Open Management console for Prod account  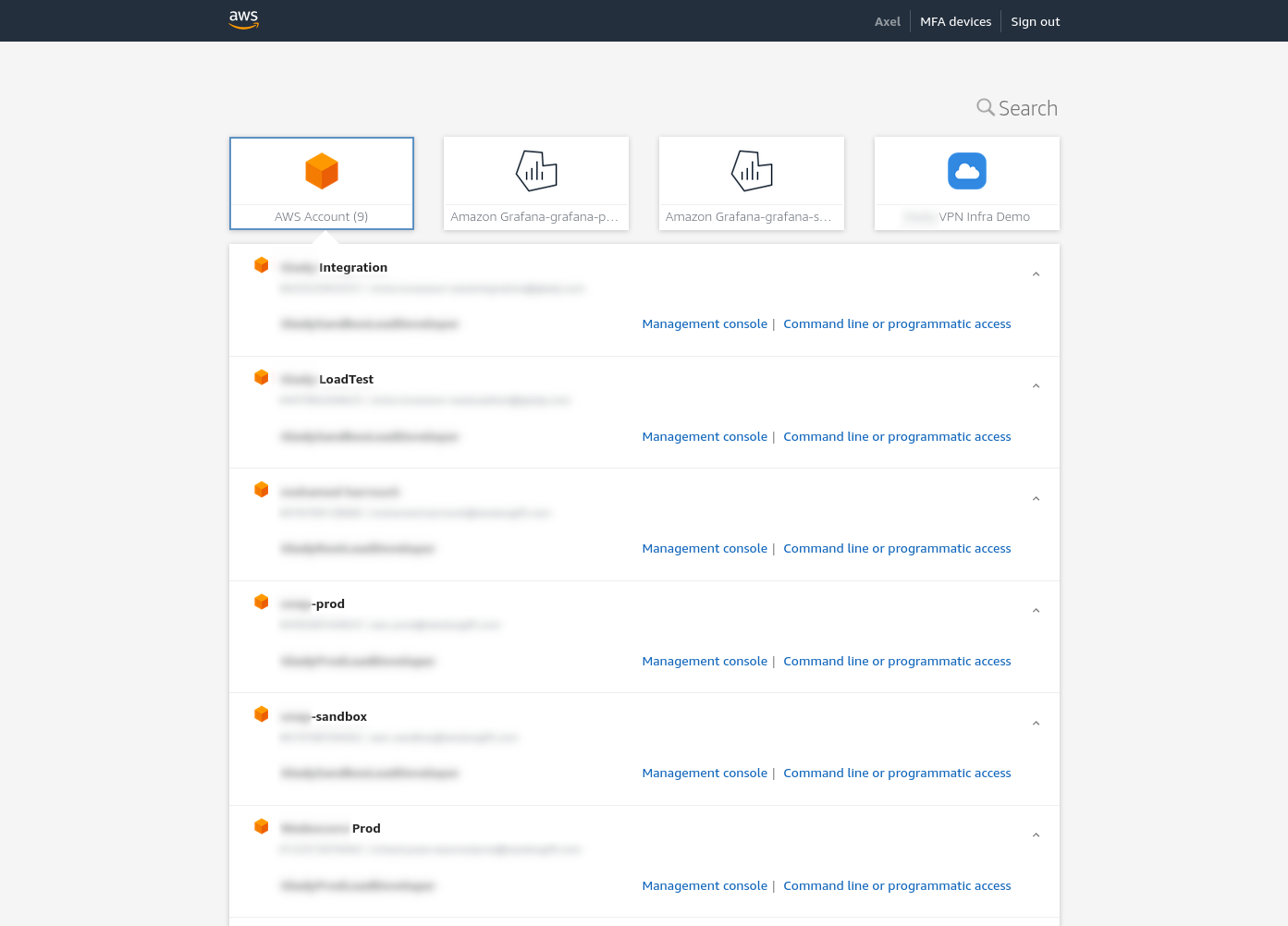705,886
